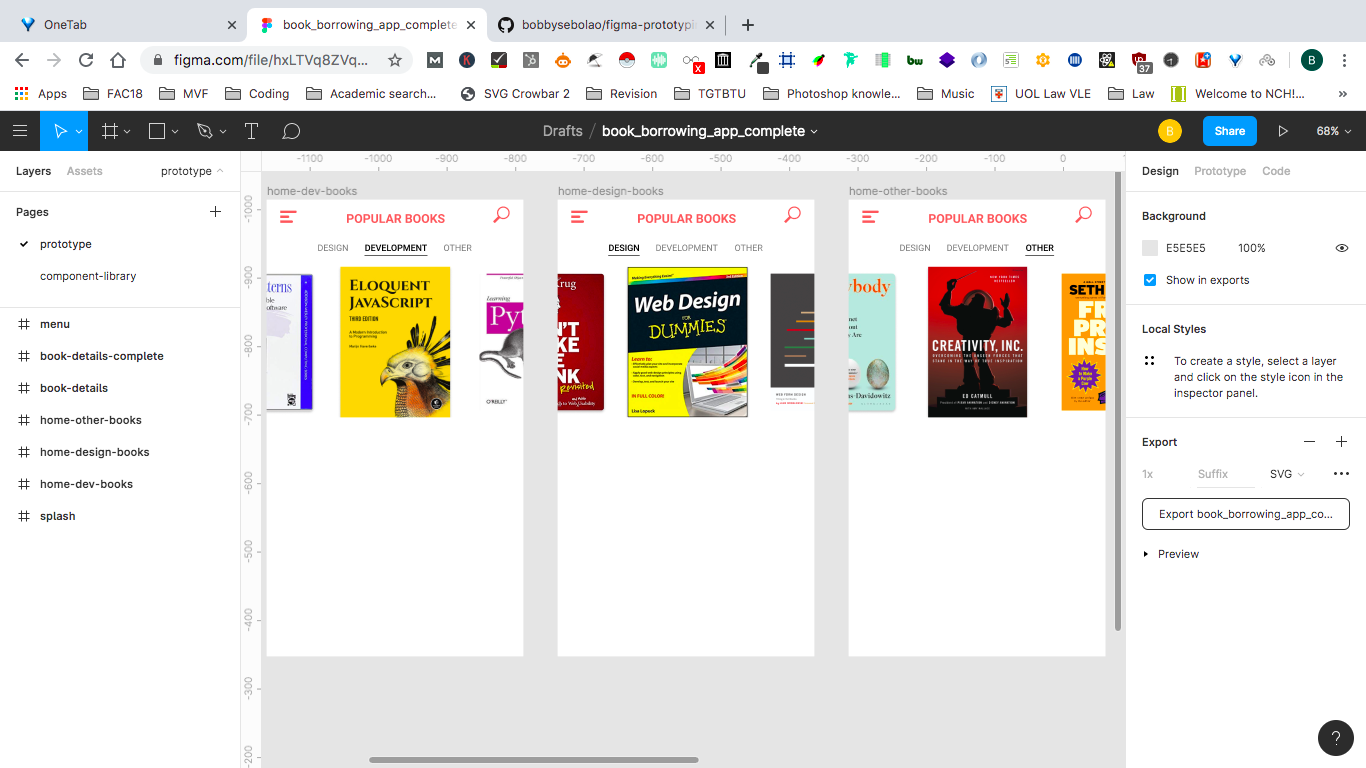
Task: Go to browser home page
Action: tap(118, 60)
